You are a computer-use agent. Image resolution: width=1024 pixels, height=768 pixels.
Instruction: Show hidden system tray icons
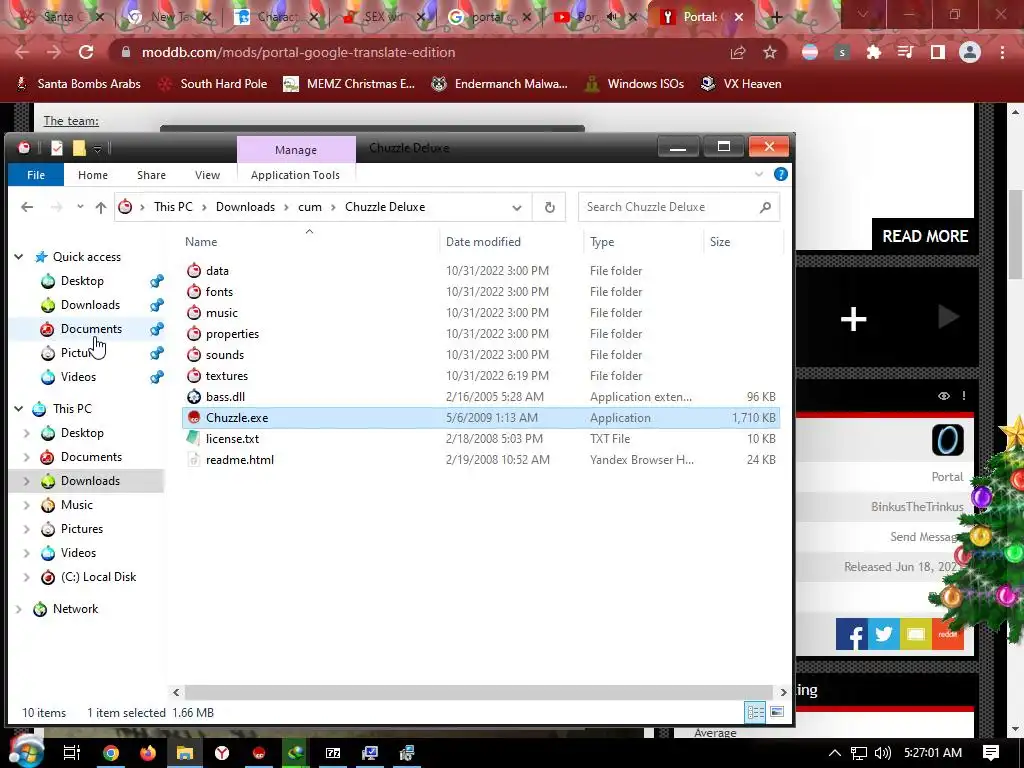coord(835,753)
